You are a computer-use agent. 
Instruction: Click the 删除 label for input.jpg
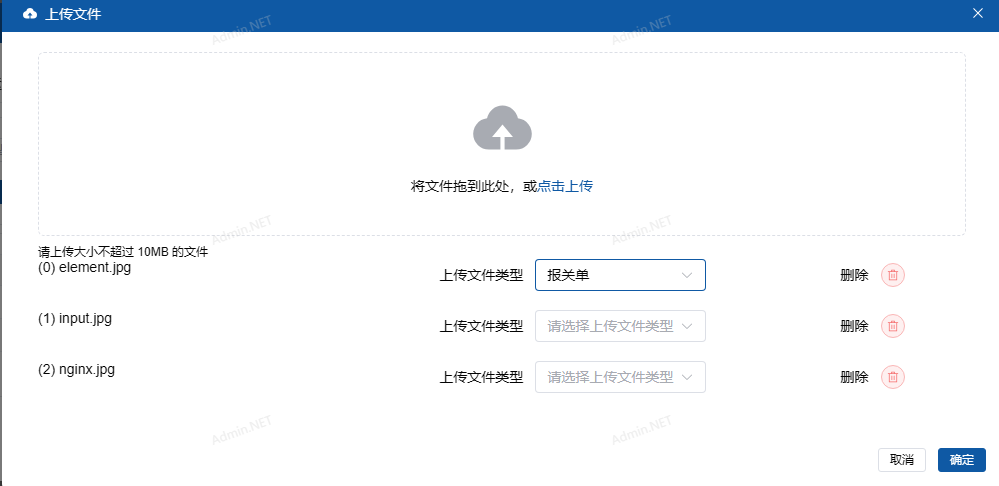(854, 326)
